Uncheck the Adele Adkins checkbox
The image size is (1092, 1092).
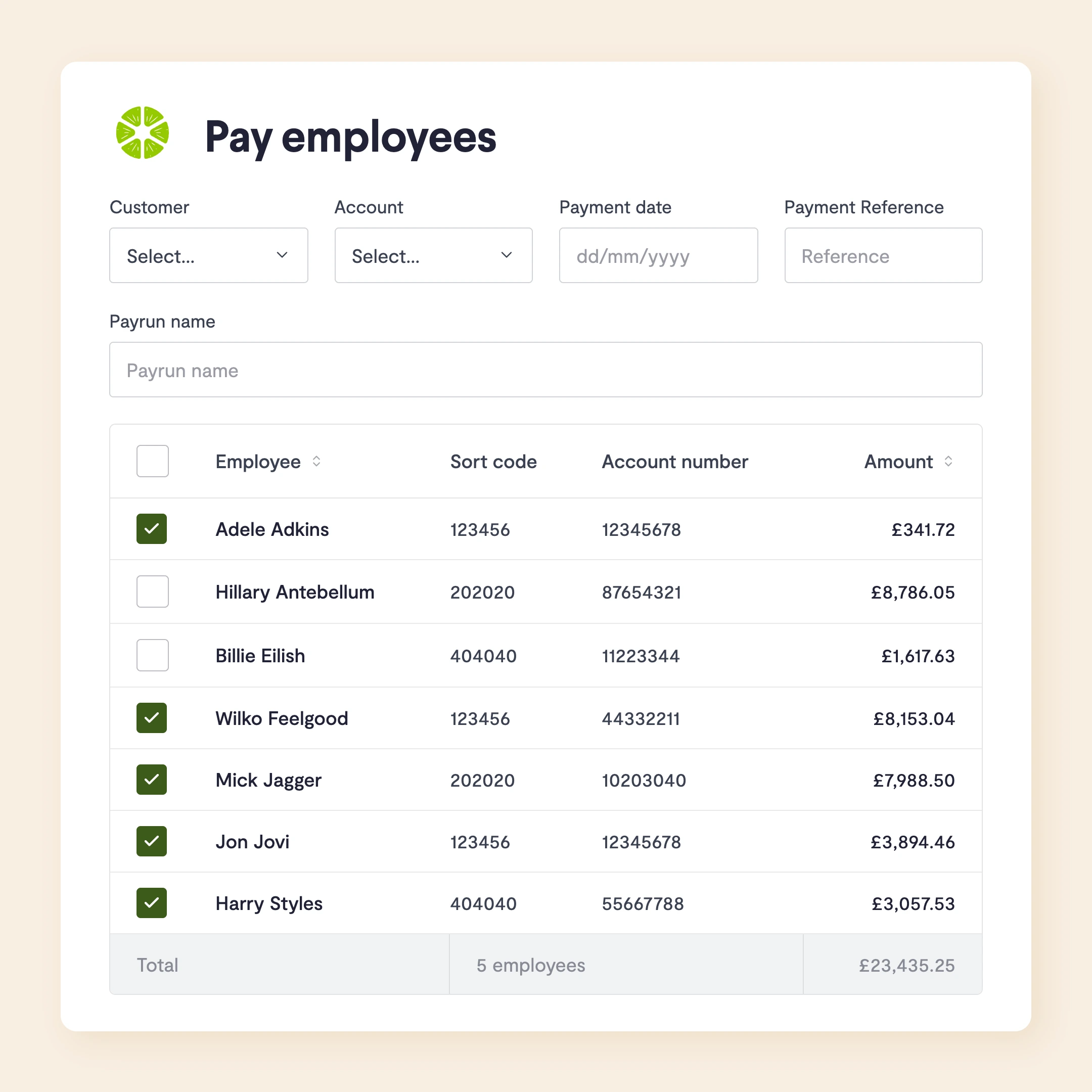[x=152, y=529]
